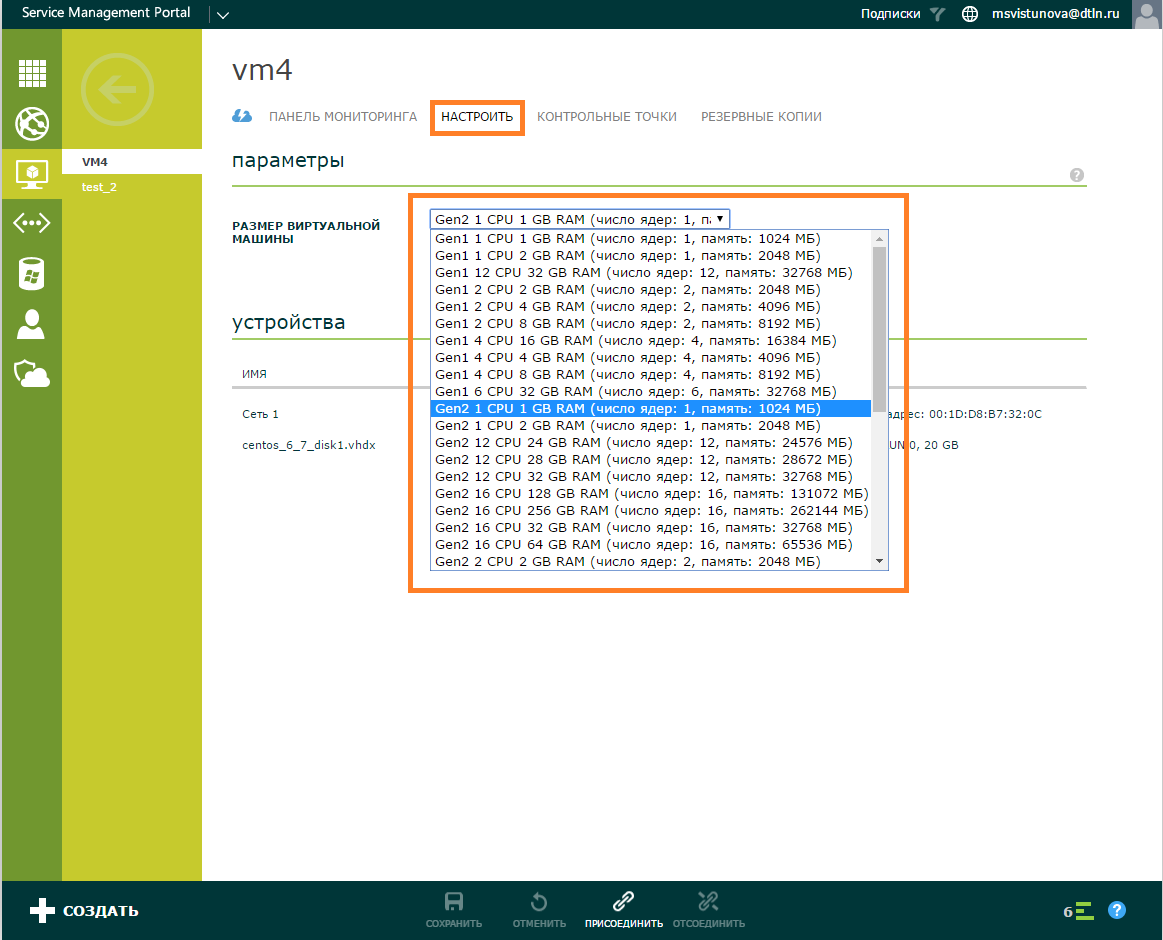Click the virtual machines monitor sidebar icon
The width and height of the screenshot is (1163, 940).
tap(32, 174)
